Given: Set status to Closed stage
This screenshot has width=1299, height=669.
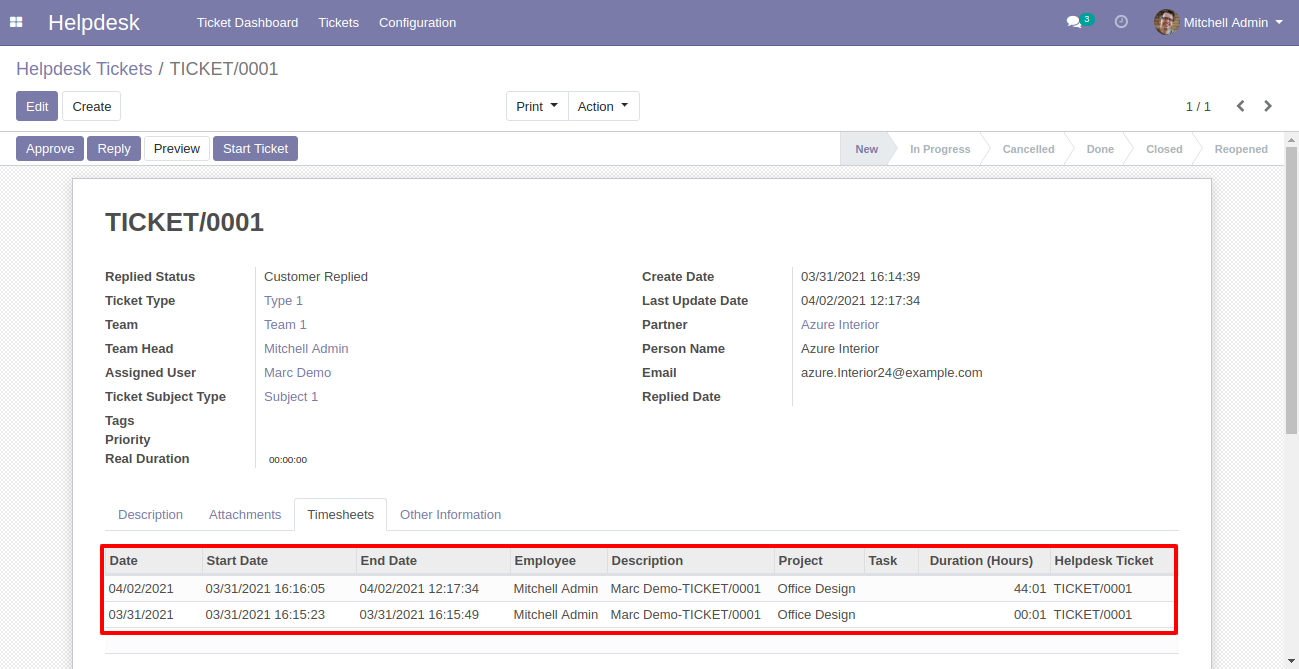Looking at the screenshot, I should pyautogui.click(x=1164, y=149).
